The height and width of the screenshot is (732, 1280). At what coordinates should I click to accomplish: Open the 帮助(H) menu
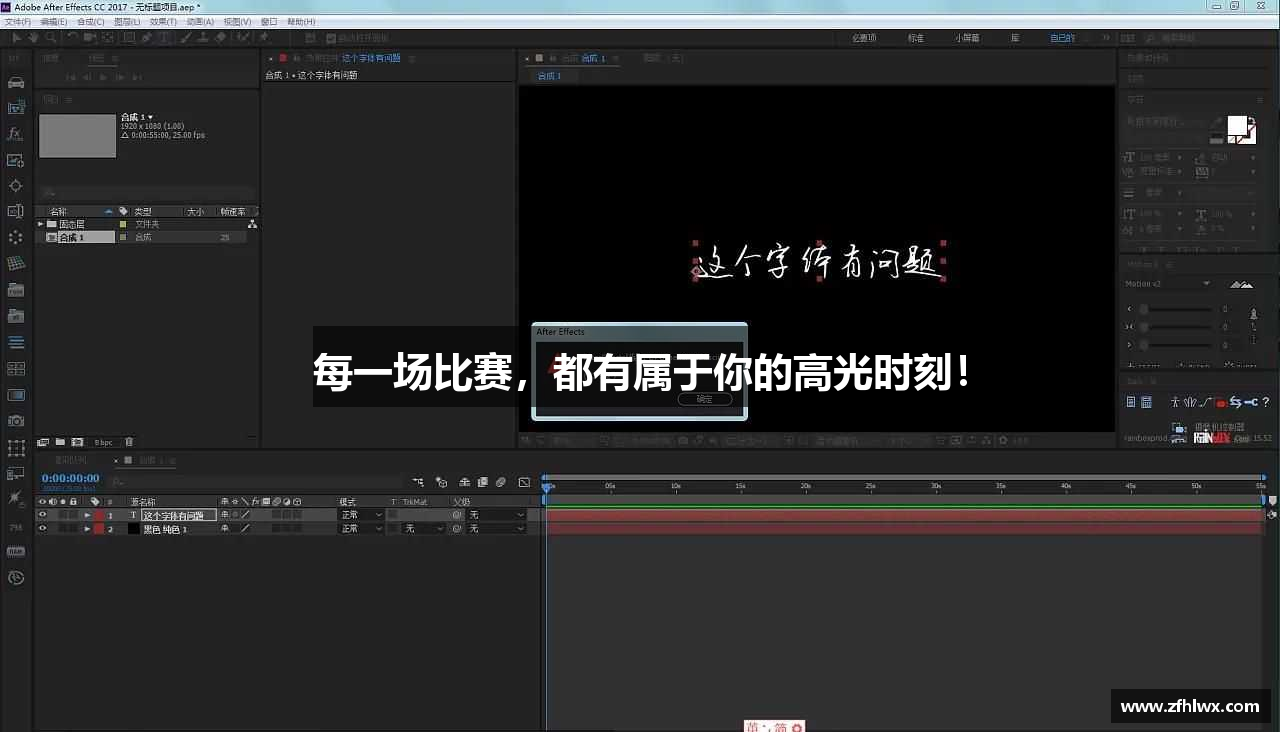coord(301,21)
